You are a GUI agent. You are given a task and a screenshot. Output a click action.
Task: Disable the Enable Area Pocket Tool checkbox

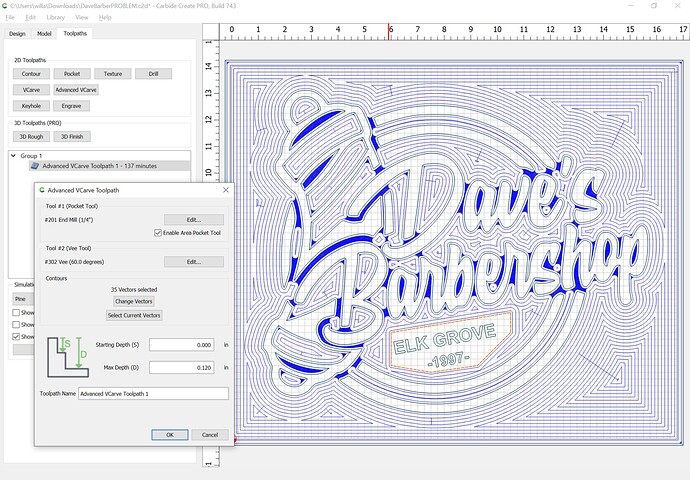(158, 233)
